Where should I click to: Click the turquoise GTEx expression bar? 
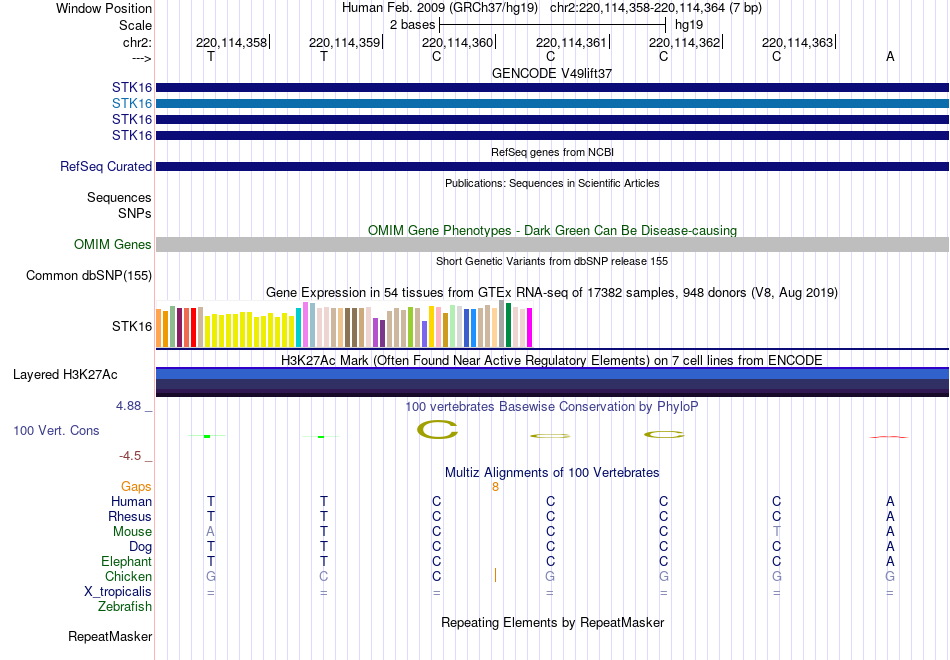[x=298, y=327]
